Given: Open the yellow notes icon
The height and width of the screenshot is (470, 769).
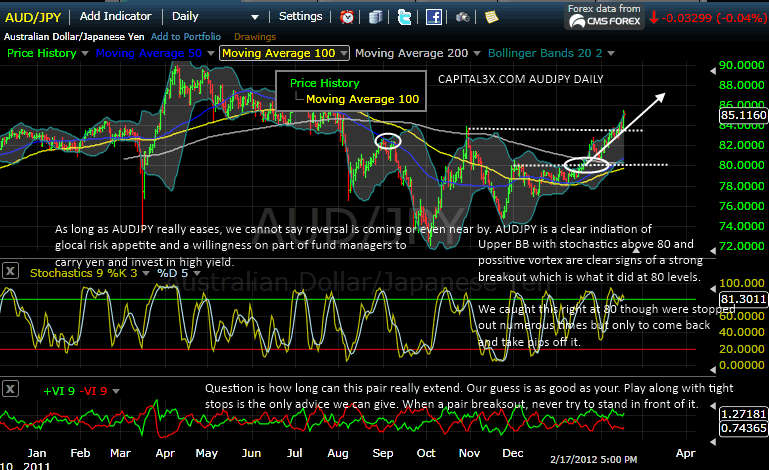Looking at the screenshot, I should (x=491, y=17).
